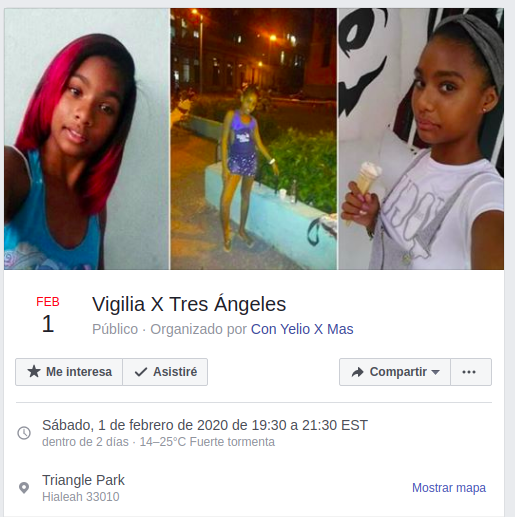Click the location pin icon
The image size is (515, 517).
coord(24,488)
